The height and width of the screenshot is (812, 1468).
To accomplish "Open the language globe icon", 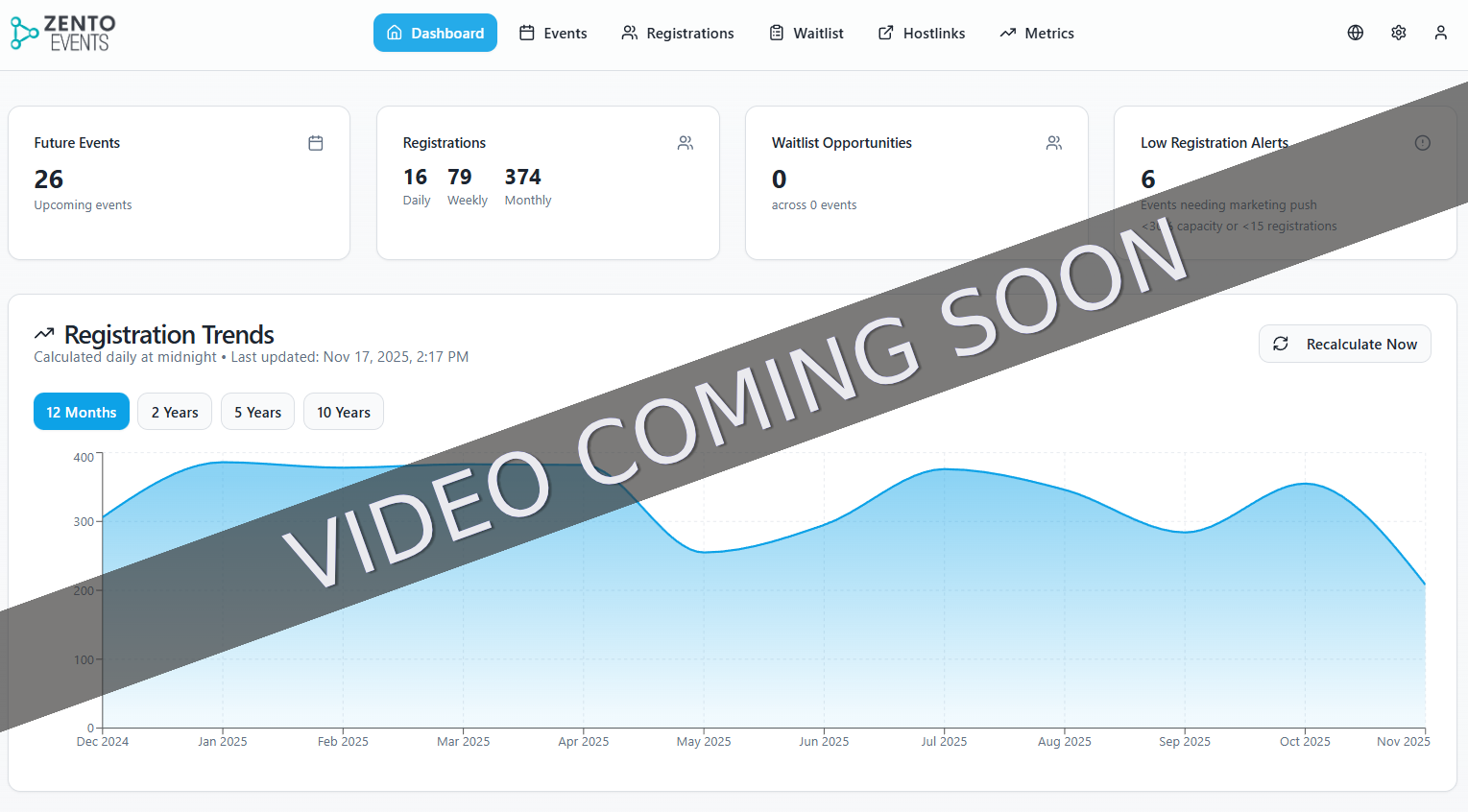I will [x=1355, y=33].
